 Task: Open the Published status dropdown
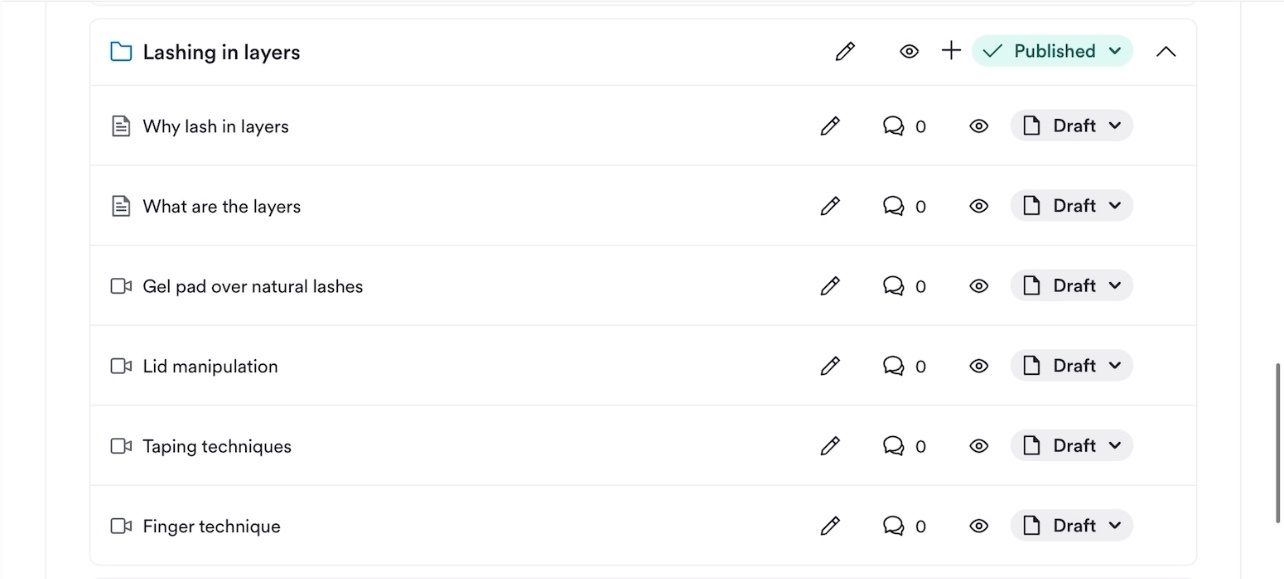pos(1052,51)
